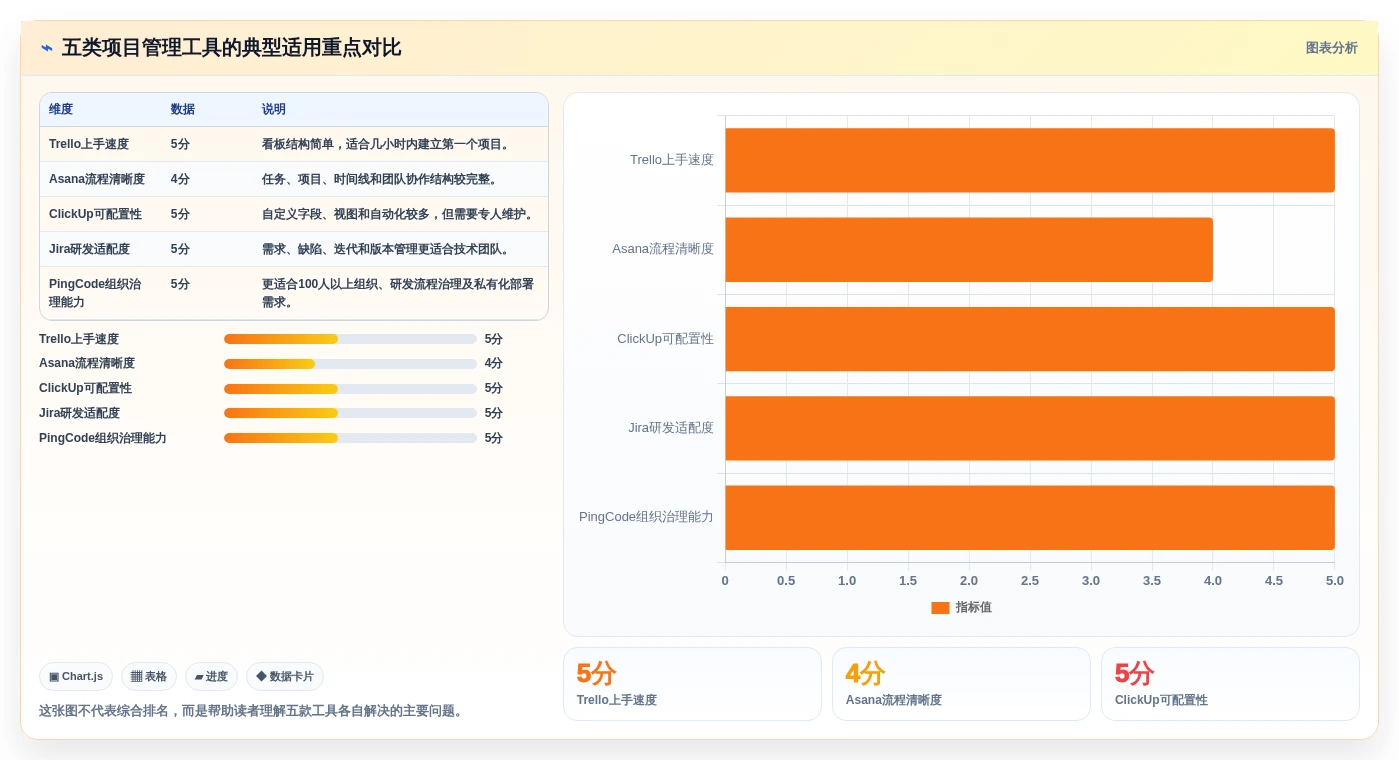
Task: Select the Trello上手速度 table row name
Action: [89, 144]
